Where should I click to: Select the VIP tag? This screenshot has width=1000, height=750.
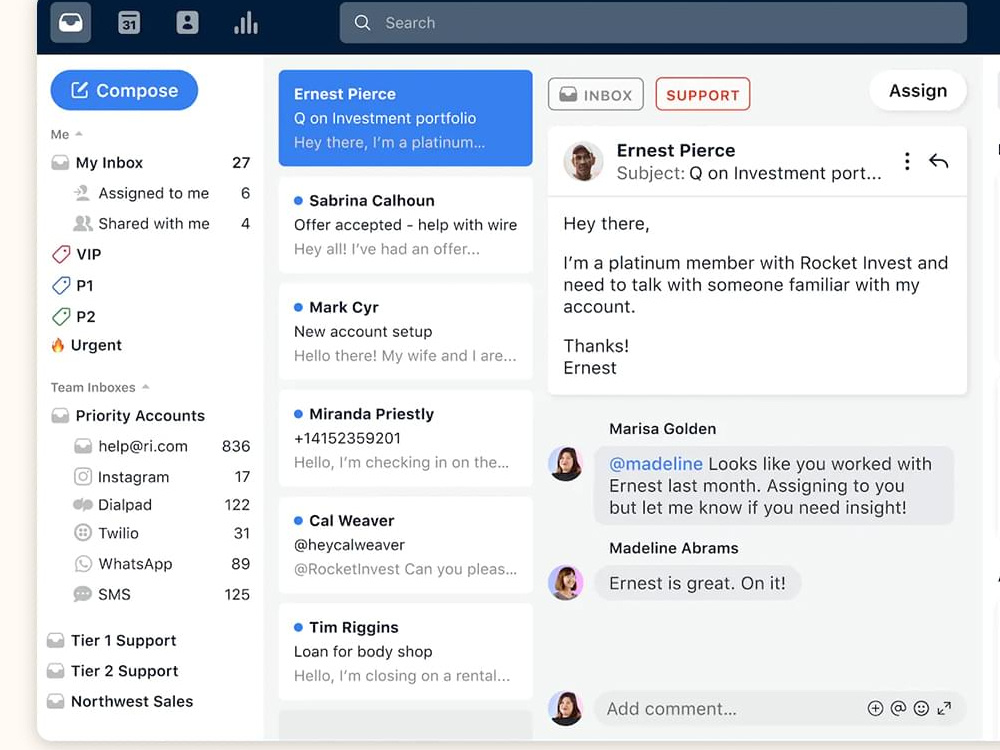coord(77,254)
